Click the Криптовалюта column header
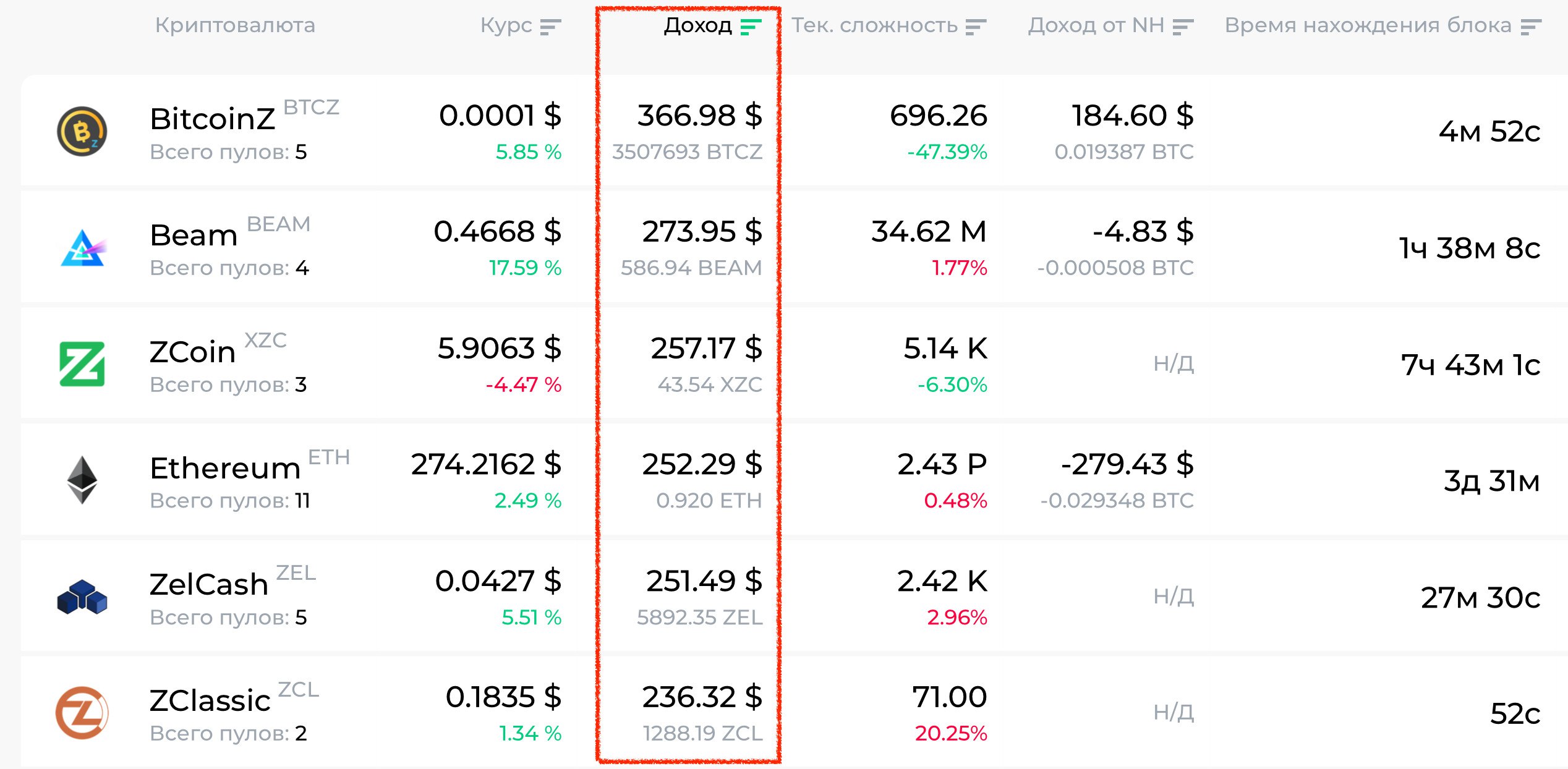The width and height of the screenshot is (1568, 769). (235, 25)
